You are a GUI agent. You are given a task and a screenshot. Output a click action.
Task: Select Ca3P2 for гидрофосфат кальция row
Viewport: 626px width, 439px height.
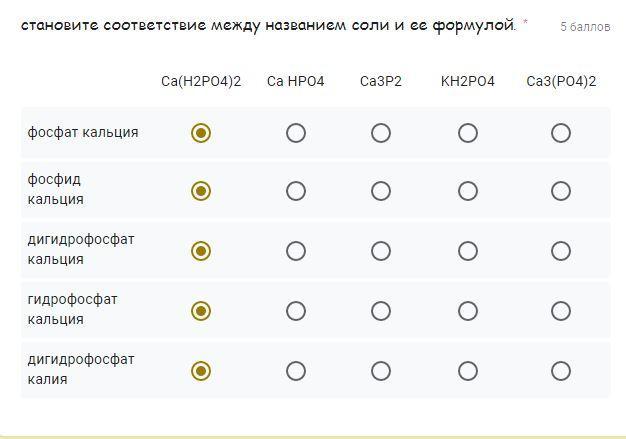click(x=381, y=311)
